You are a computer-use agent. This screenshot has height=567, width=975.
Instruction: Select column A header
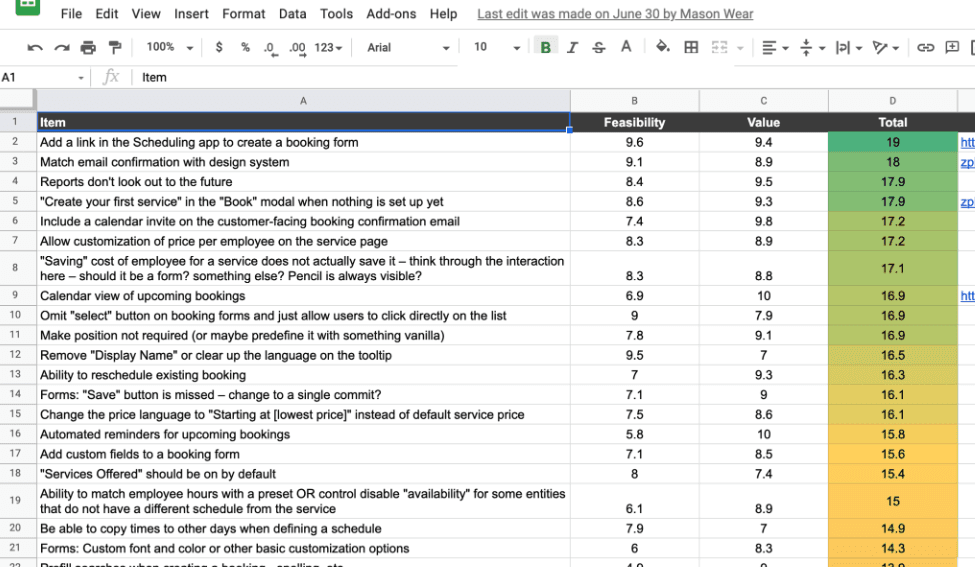pos(303,101)
